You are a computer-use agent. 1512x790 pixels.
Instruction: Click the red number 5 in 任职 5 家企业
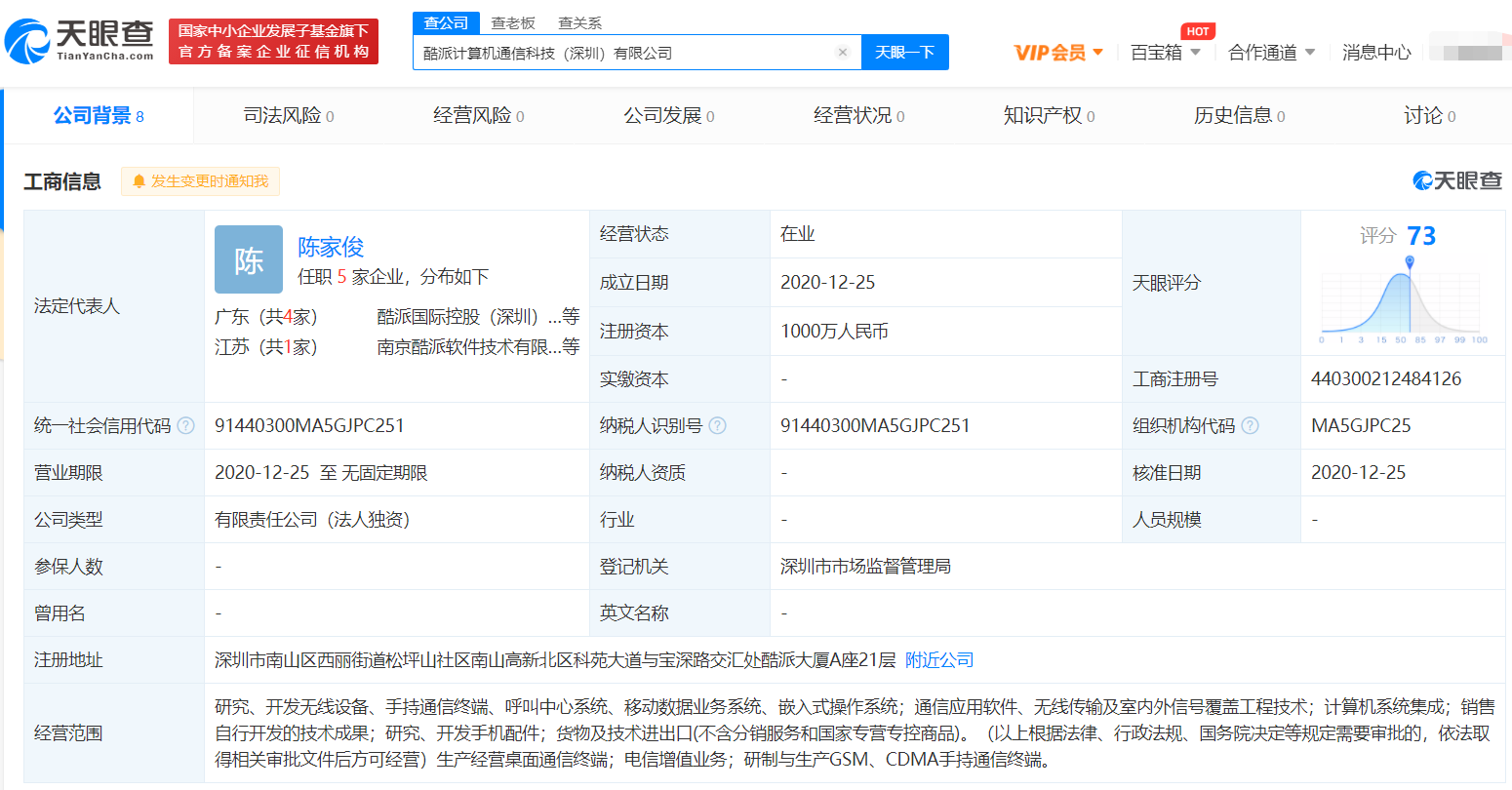click(x=342, y=277)
